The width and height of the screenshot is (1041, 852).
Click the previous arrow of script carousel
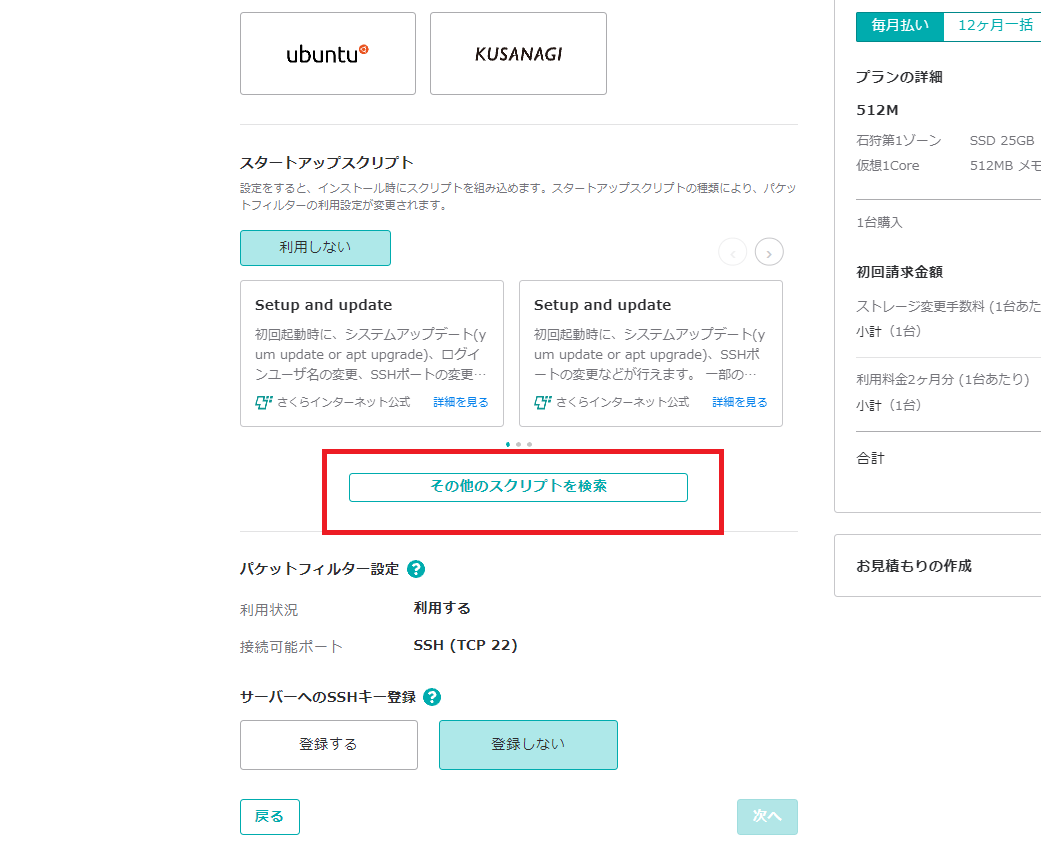click(x=732, y=252)
